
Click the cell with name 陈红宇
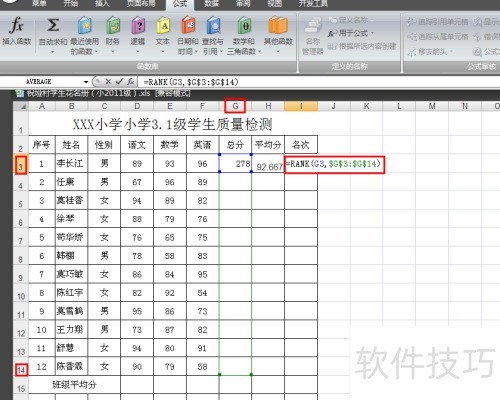click(71, 293)
